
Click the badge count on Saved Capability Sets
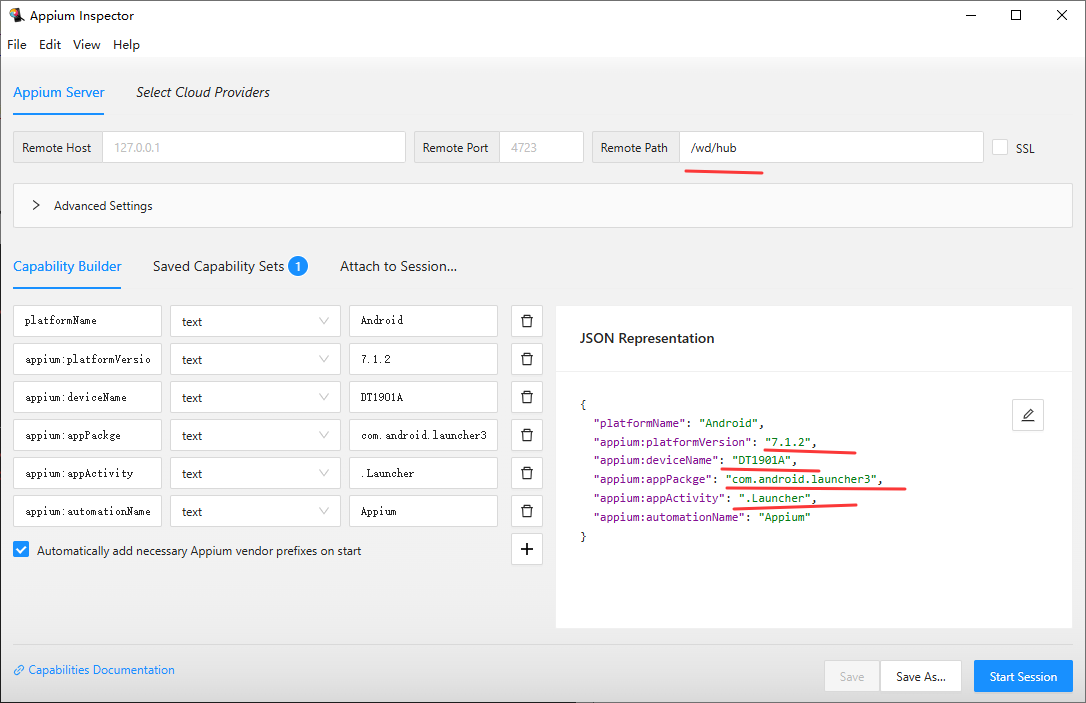pyautogui.click(x=298, y=266)
